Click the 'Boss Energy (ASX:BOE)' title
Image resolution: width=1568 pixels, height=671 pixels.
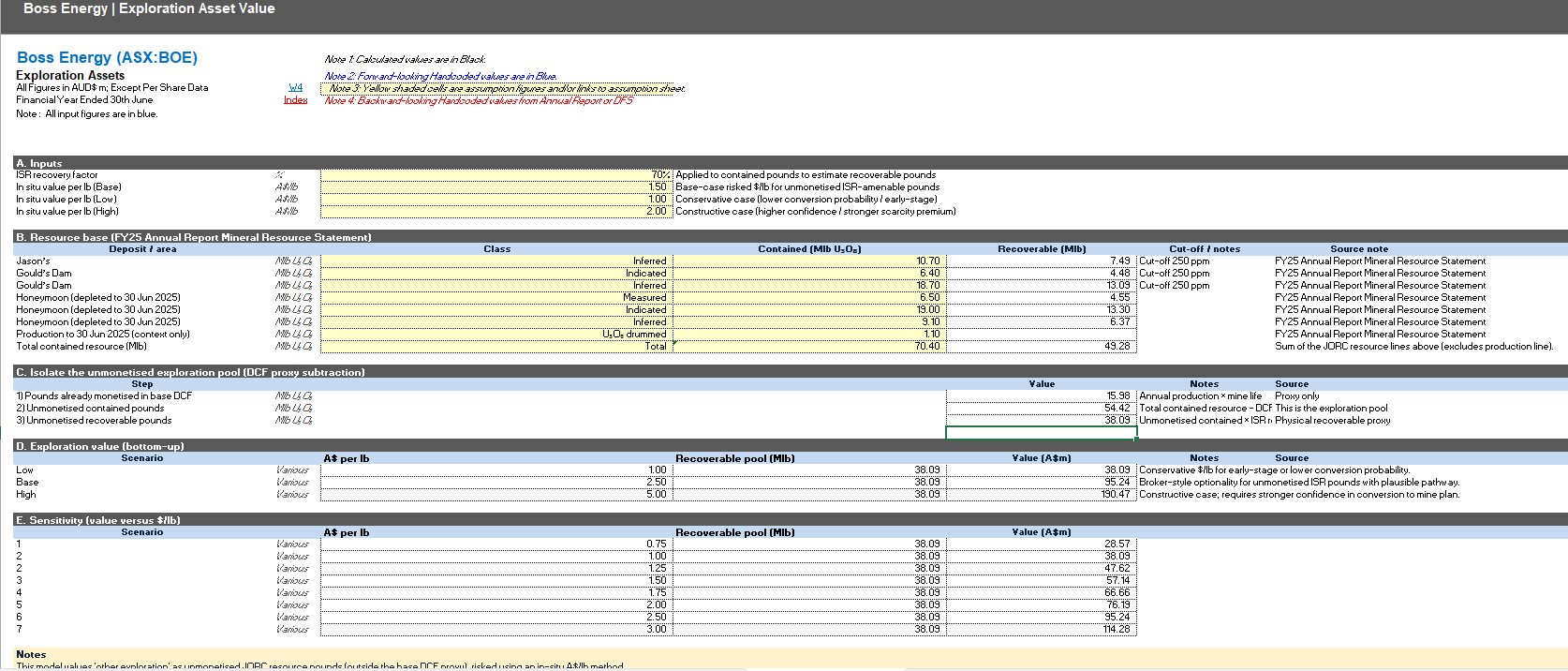(107, 57)
